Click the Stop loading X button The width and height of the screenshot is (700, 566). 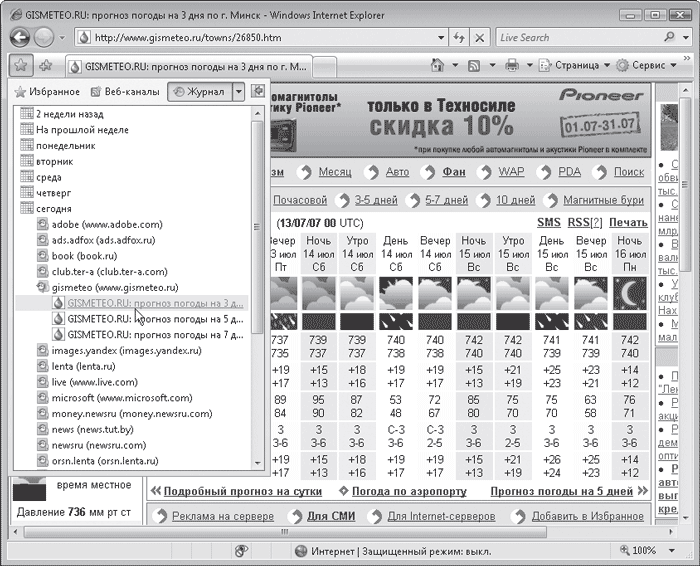(x=480, y=37)
